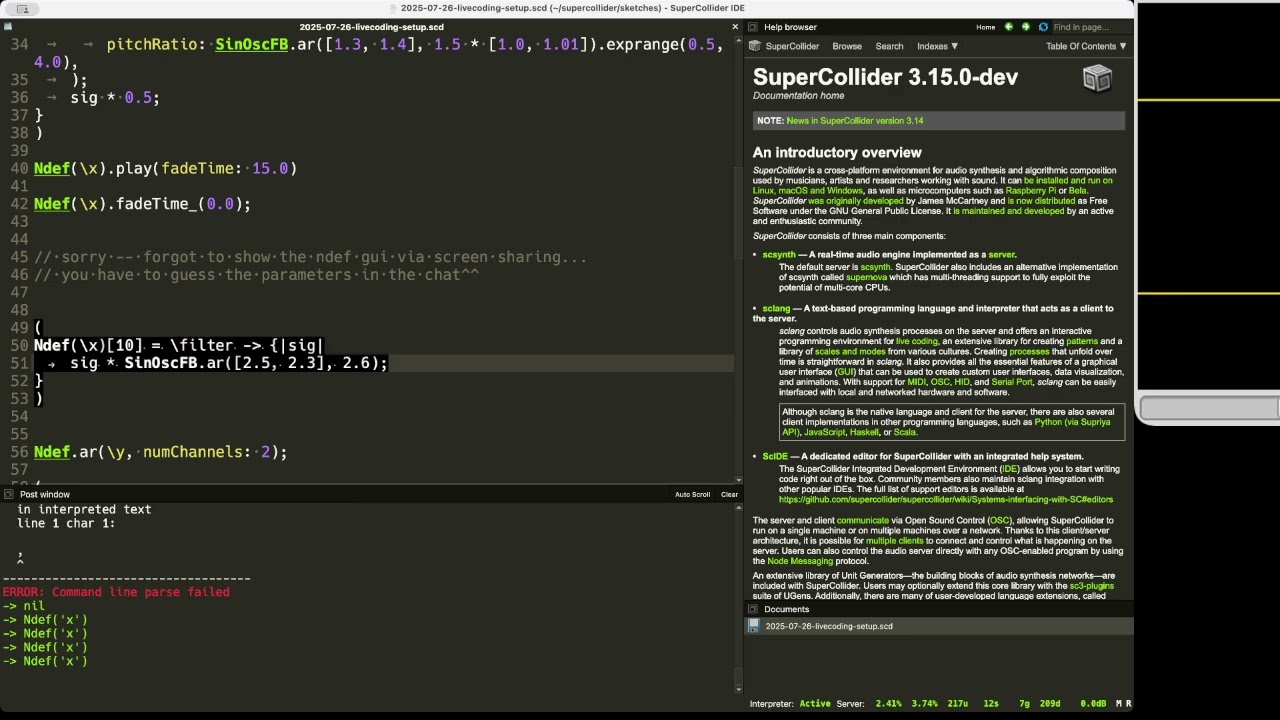The image size is (1280, 720).
Task: Follow the live coding link
Action: [x=916, y=341]
